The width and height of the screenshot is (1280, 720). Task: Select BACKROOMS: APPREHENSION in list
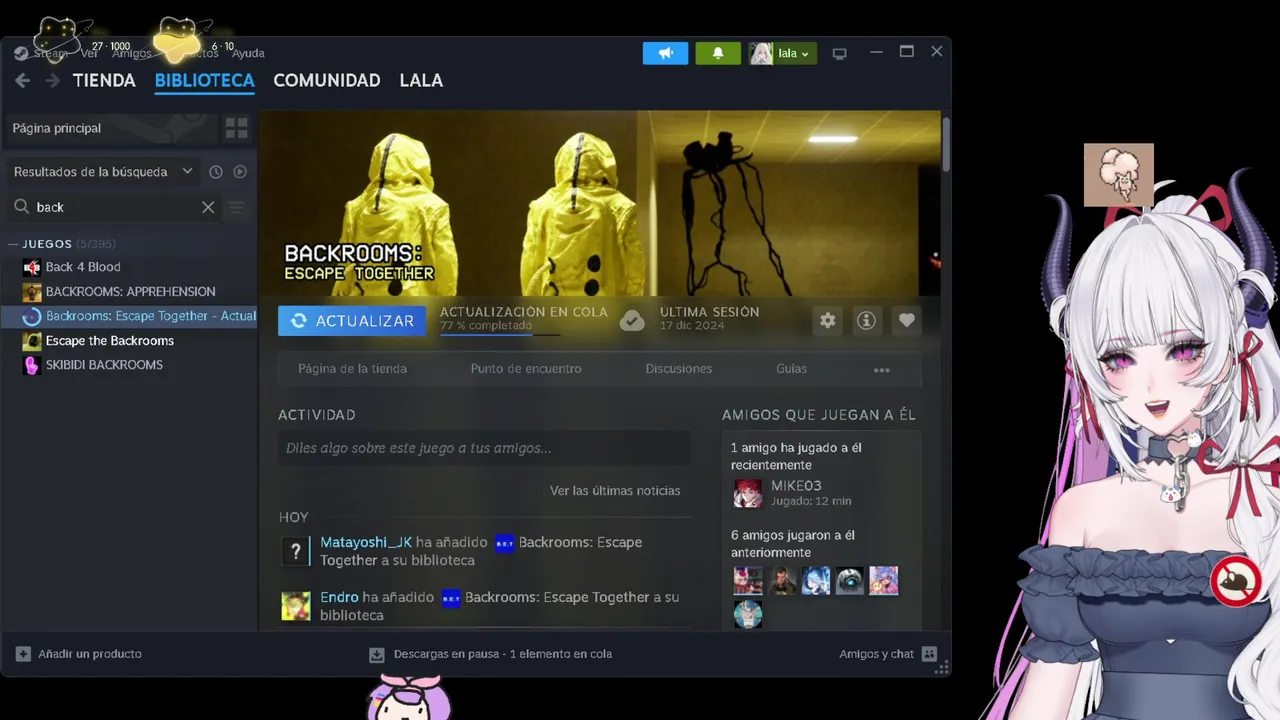point(130,292)
